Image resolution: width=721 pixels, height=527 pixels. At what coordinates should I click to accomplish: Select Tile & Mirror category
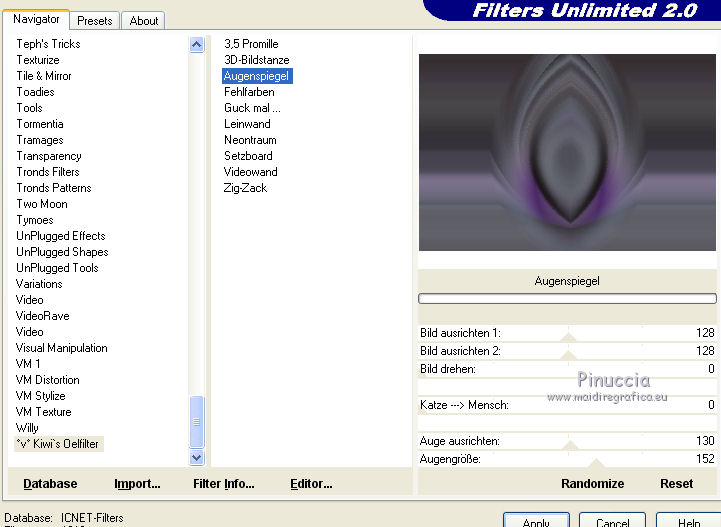[44, 76]
